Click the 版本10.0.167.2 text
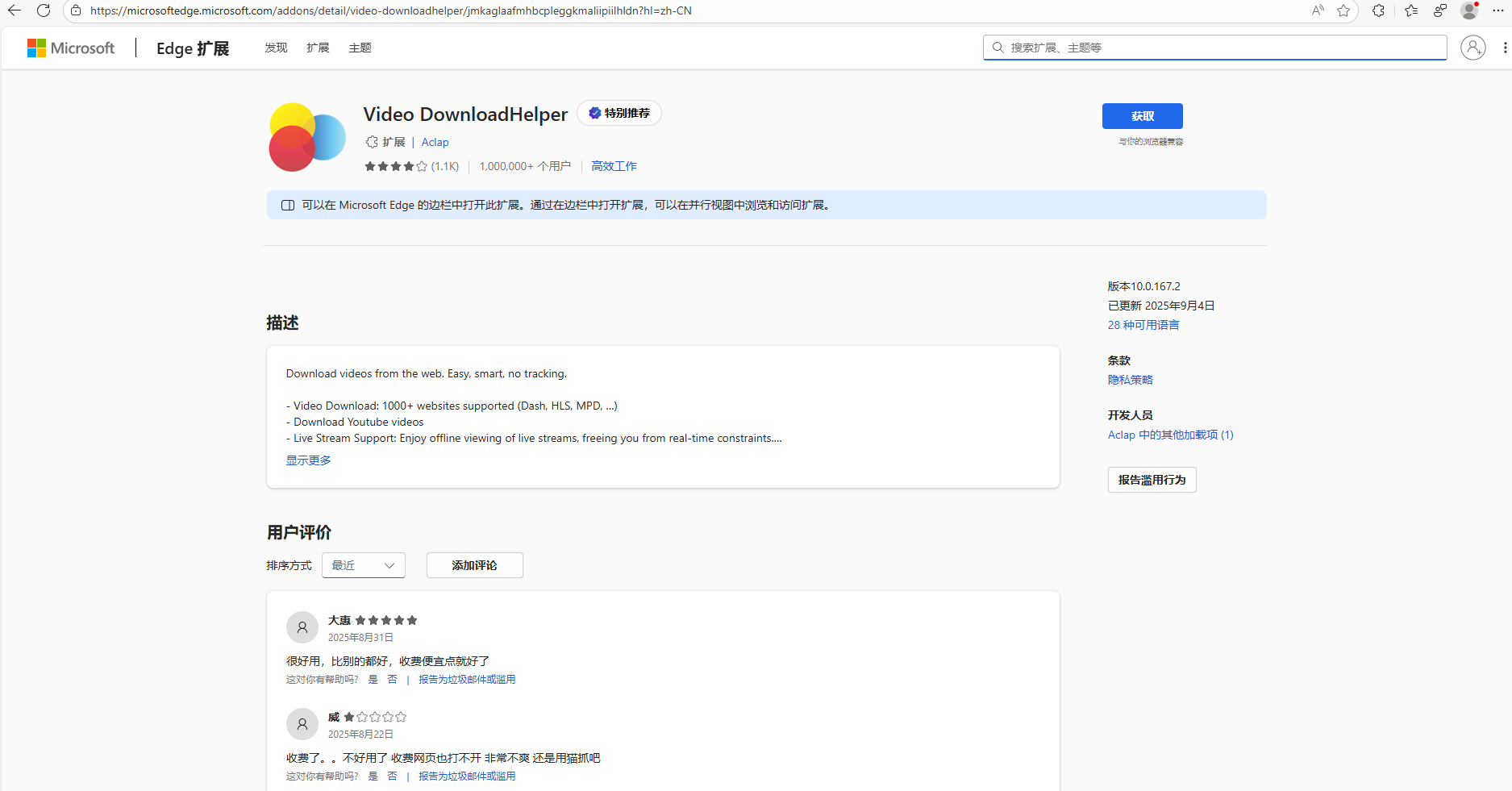Image resolution: width=1512 pixels, height=791 pixels. tap(1143, 286)
